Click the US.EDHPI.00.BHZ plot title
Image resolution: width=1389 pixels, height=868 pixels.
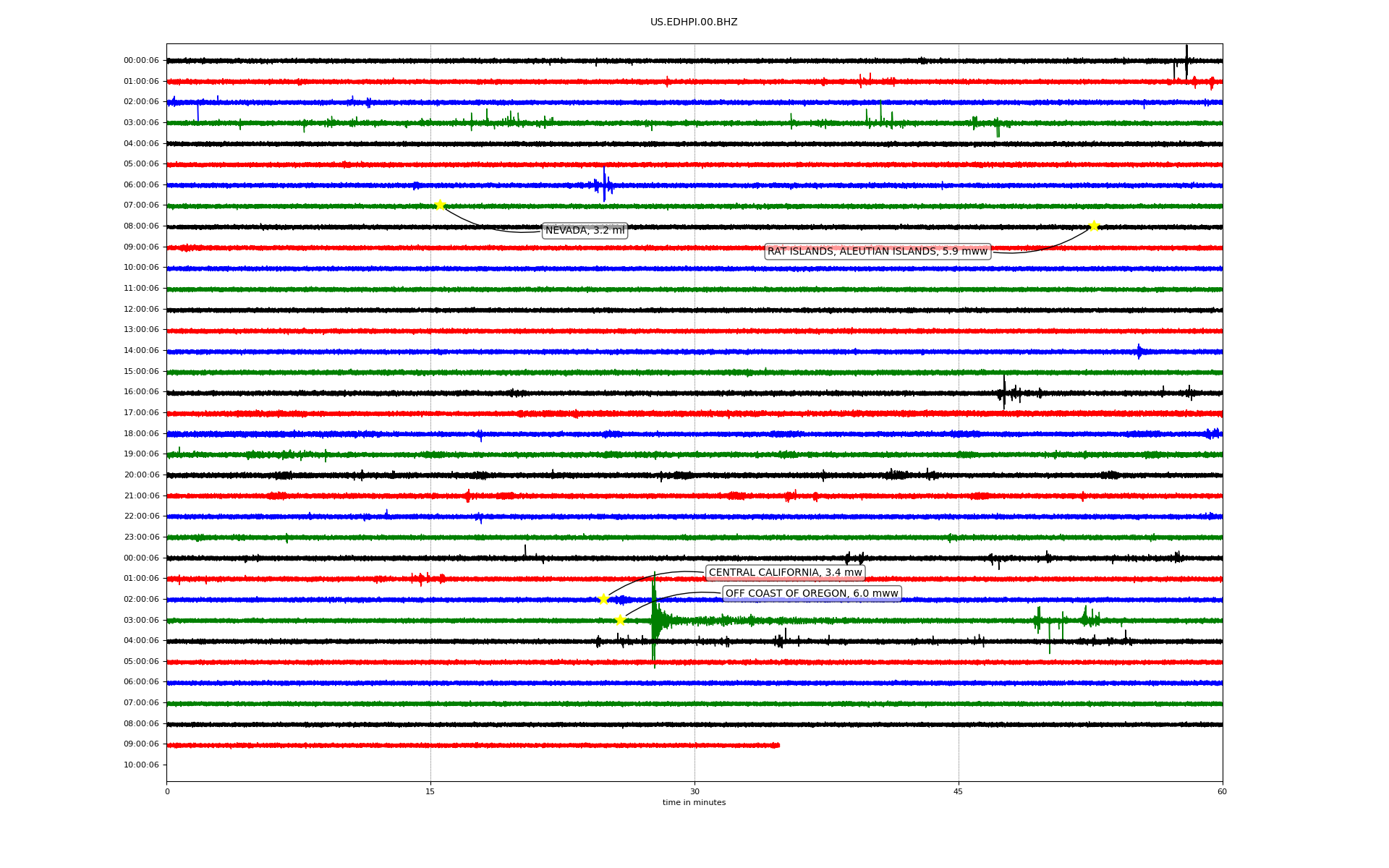(693, 22)
